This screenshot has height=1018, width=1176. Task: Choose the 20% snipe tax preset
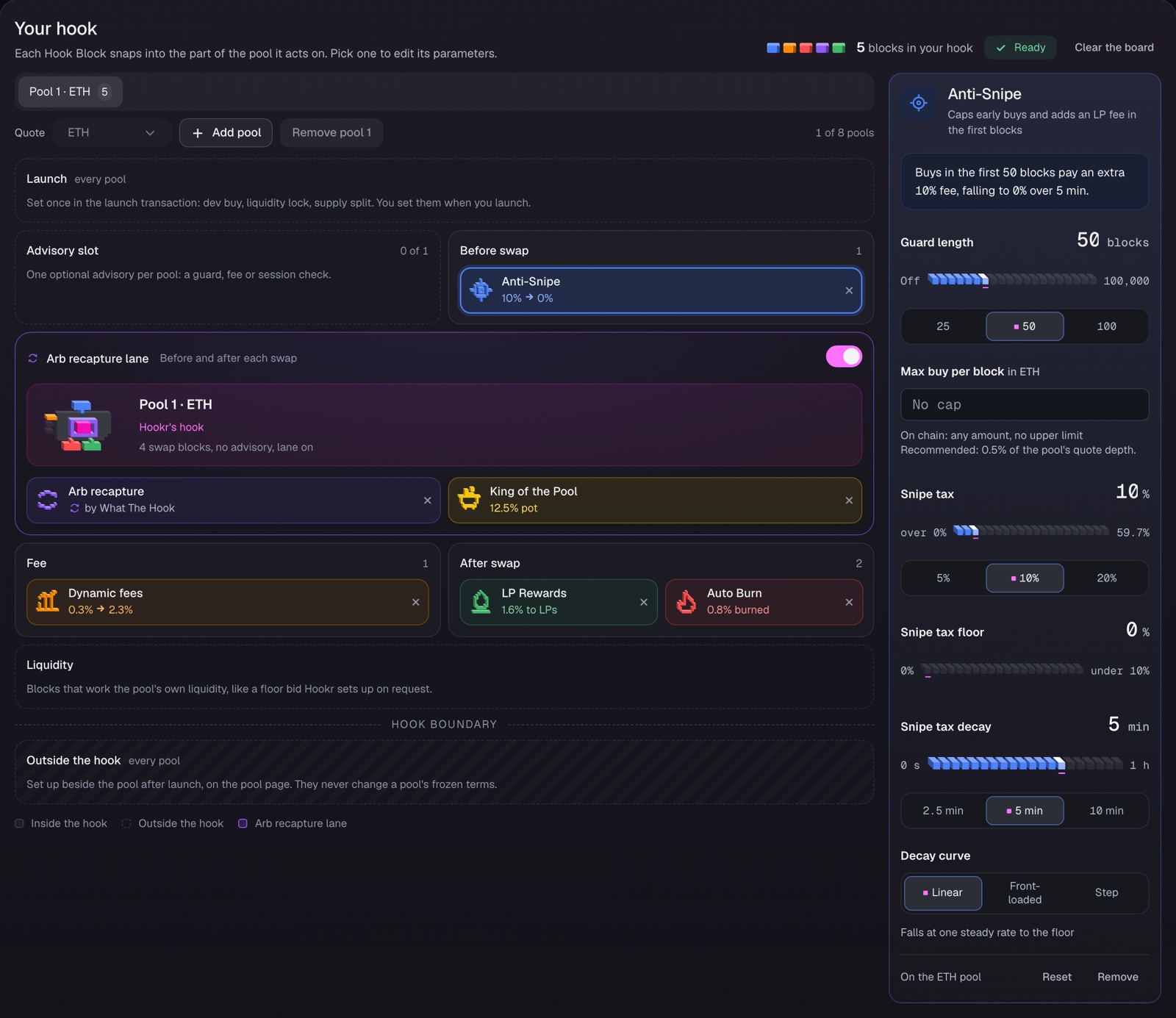[x=1106, y=578]
